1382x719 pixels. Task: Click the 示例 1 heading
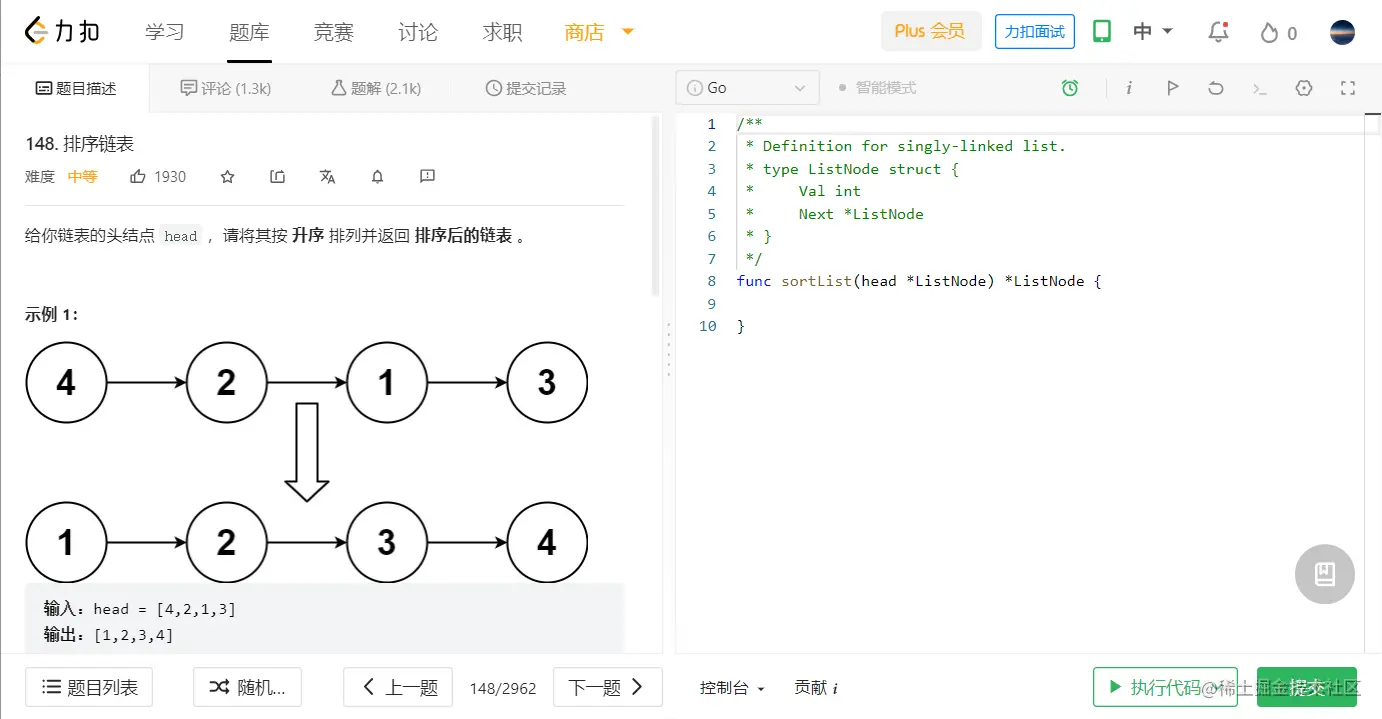pos(52,314)
